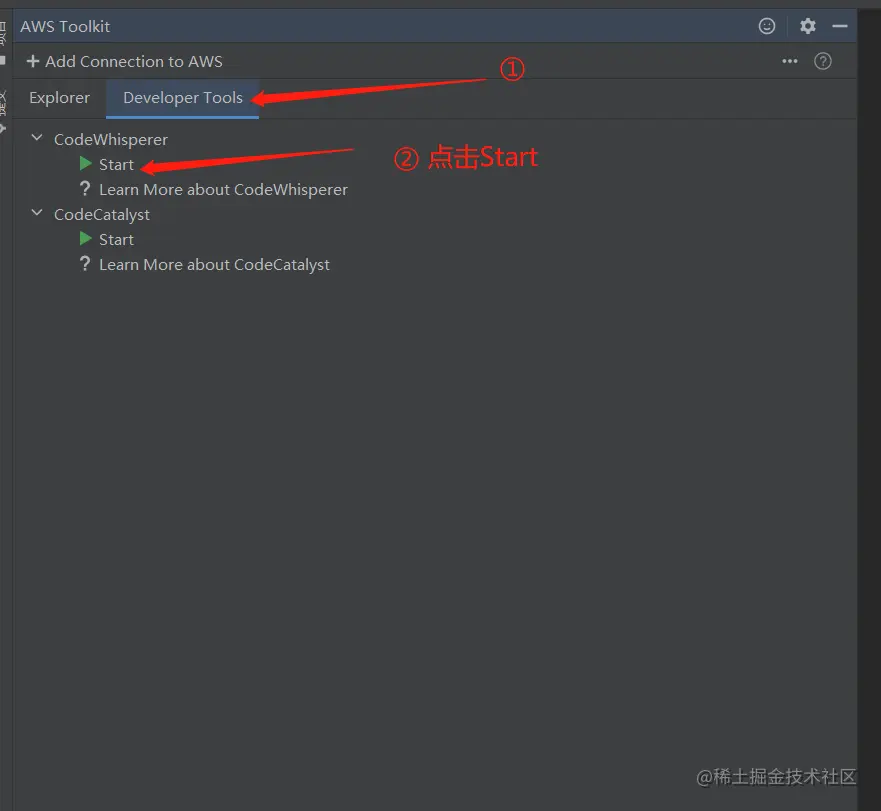The width and height of the screenshot is (881, 811).
Task: Click the plus icon before Add Connection
Action: pos(33,61)
